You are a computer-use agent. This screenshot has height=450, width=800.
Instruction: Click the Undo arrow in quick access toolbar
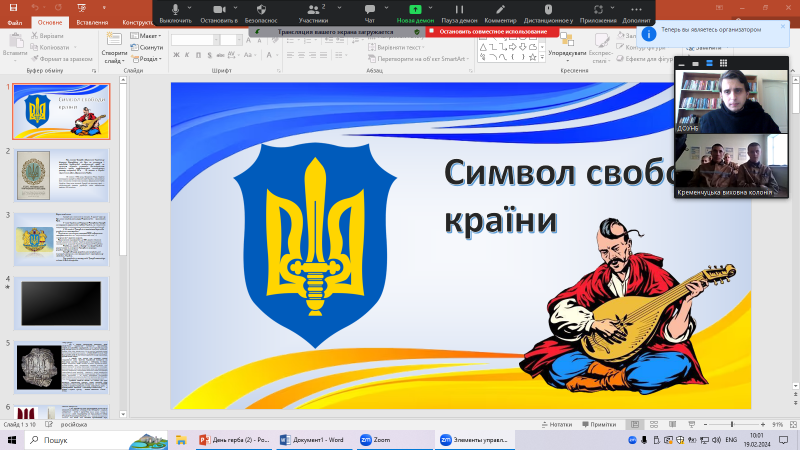(x=35, y=7)
